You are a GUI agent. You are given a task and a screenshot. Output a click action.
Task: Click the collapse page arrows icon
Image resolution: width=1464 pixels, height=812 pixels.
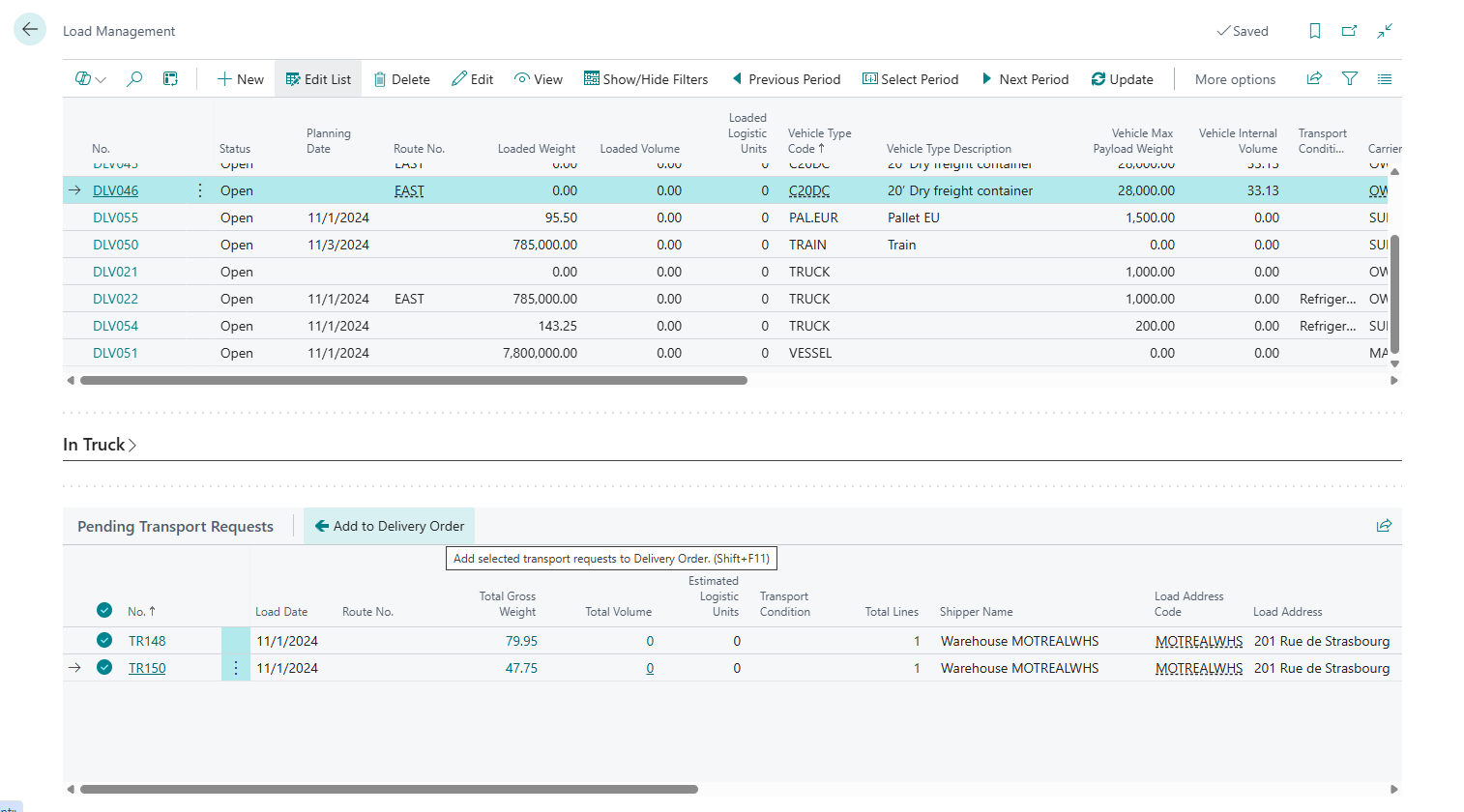click(1385, 31)
